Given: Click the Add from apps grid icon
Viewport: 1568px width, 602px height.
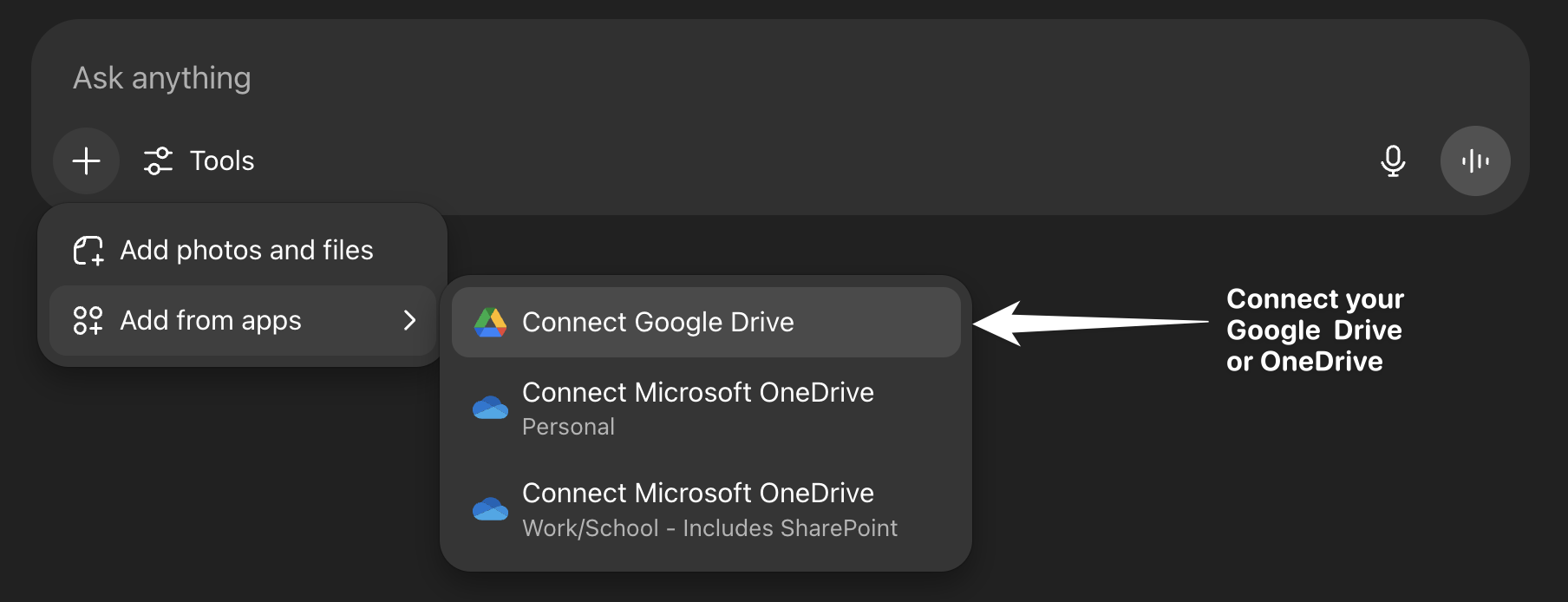Looking at the screenshot, I should (88, 320).
